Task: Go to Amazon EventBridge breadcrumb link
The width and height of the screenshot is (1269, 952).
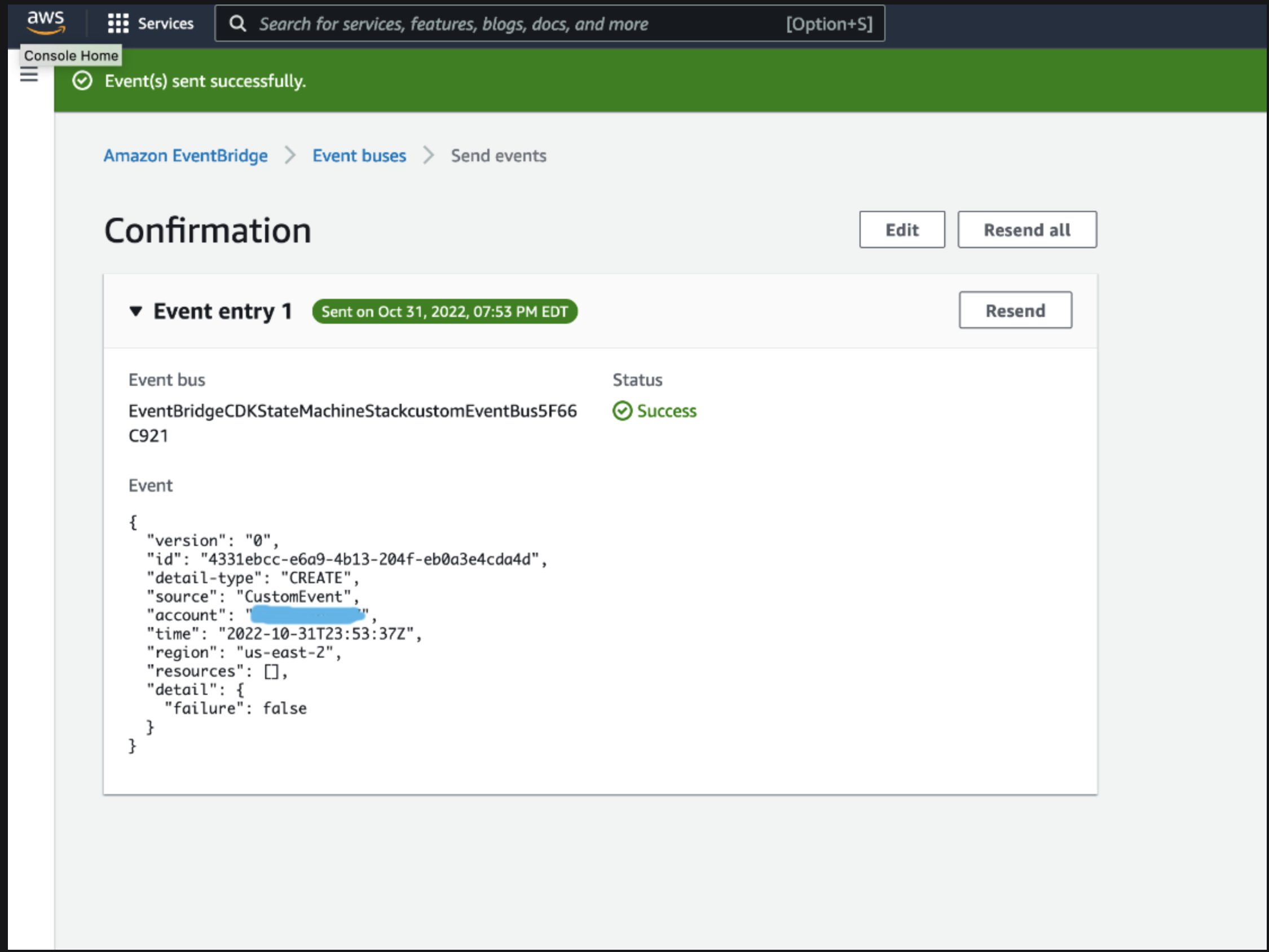Action: pyautogui.click(x=186, y=156)
